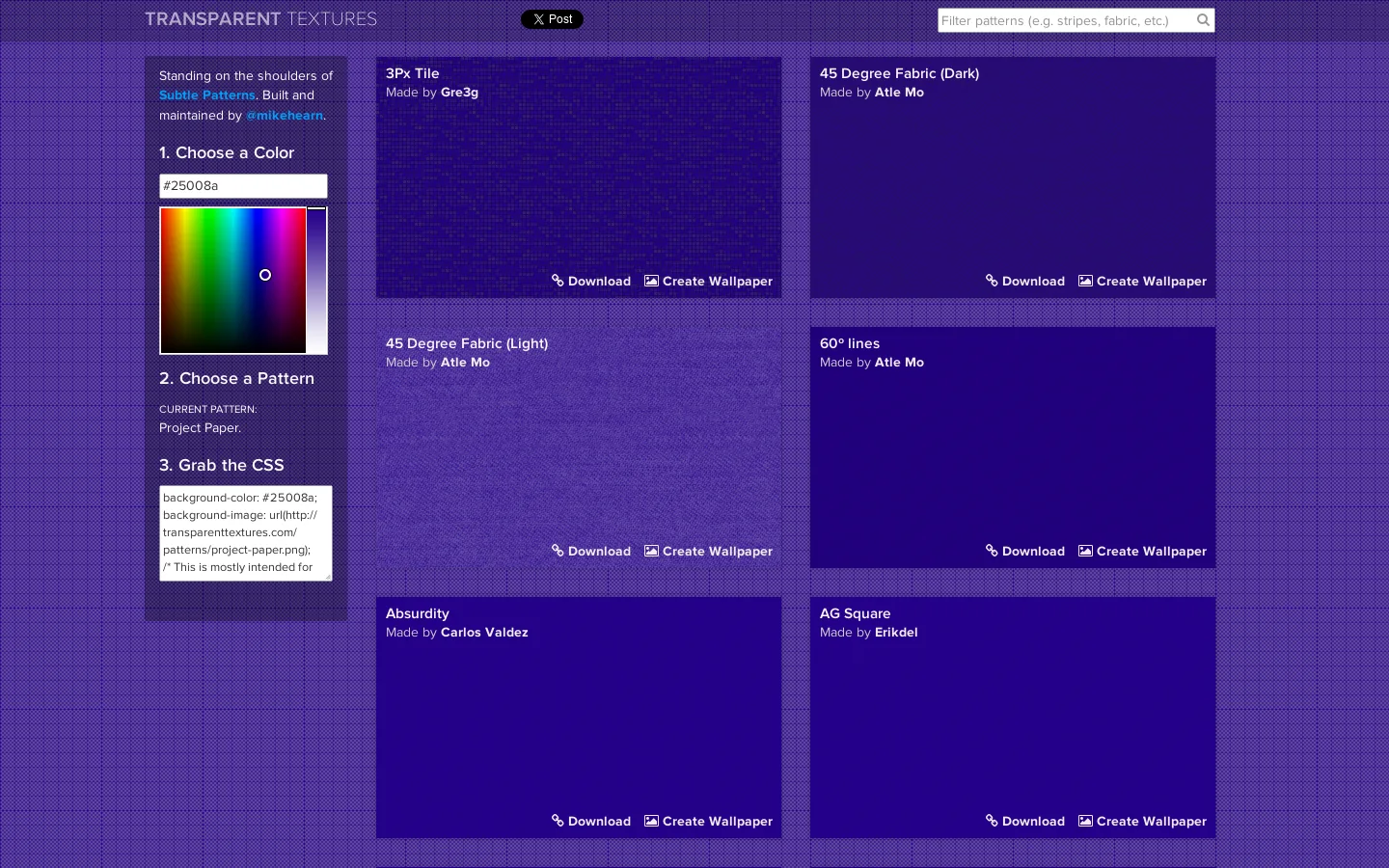Go to Transparent Textures home logo
Viewport: 1389px width, 868px height.
pyautogui.click(x=260, y=19)
